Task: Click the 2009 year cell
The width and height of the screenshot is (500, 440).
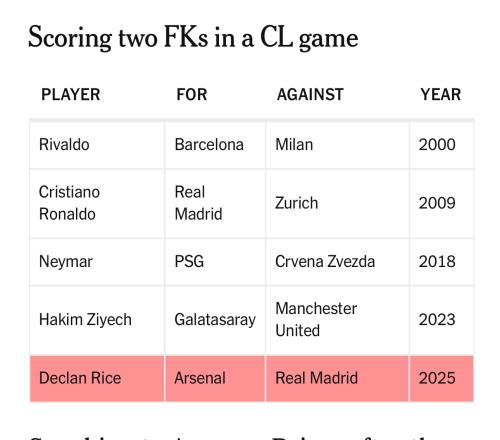Action: tap(442, 203)
